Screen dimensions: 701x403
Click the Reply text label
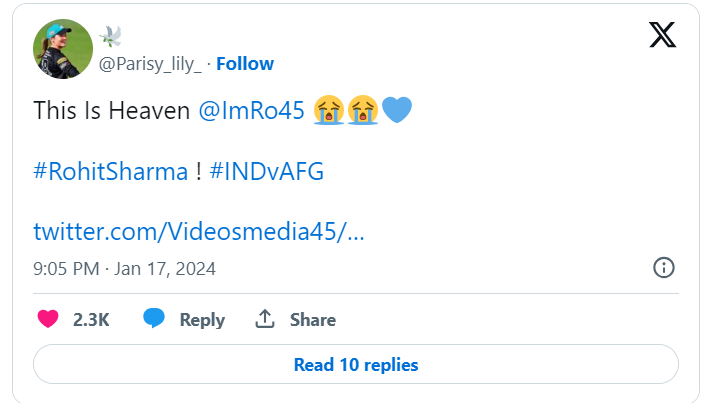[x=202, y=320]
